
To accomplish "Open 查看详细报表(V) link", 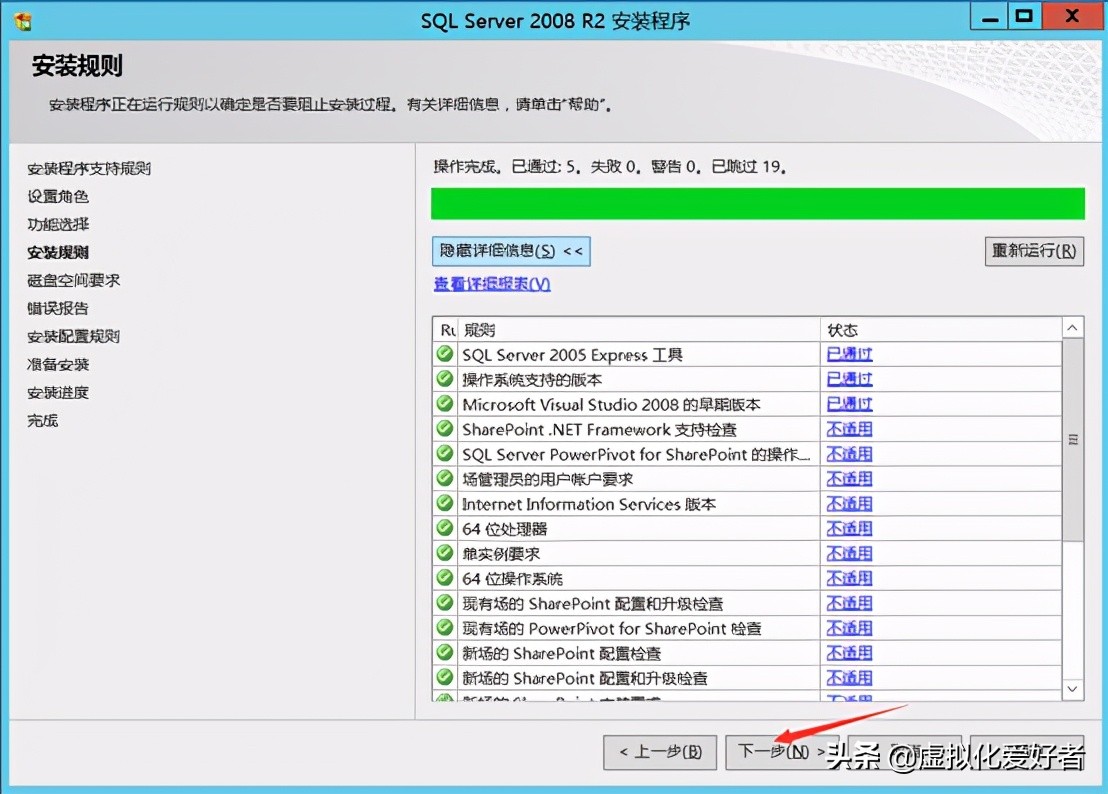I will tap(492, 284).
